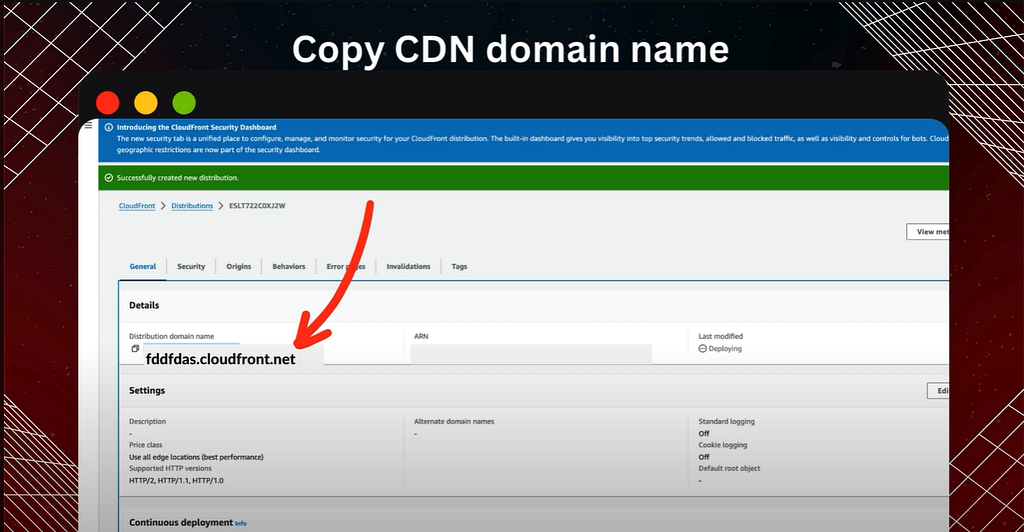
Task: Switch to the Origins tab
Action: tap(238, 266)
